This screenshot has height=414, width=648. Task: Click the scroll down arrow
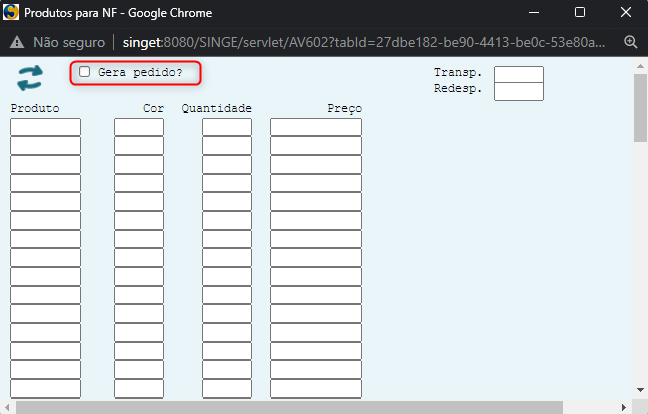click(x=640, y=390)
